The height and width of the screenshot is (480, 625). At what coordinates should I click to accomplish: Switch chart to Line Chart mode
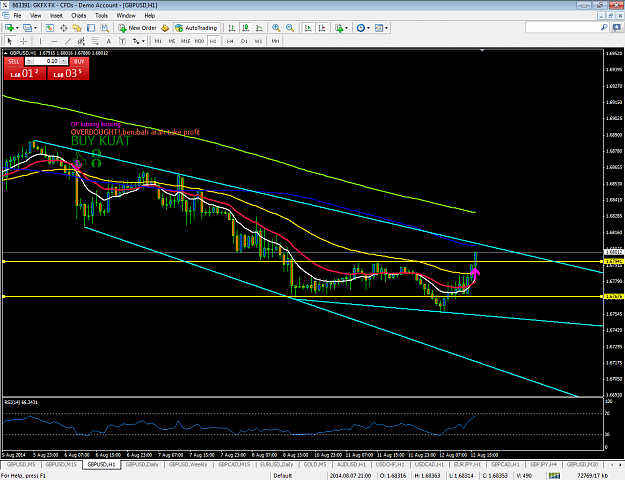pos(259,28)
